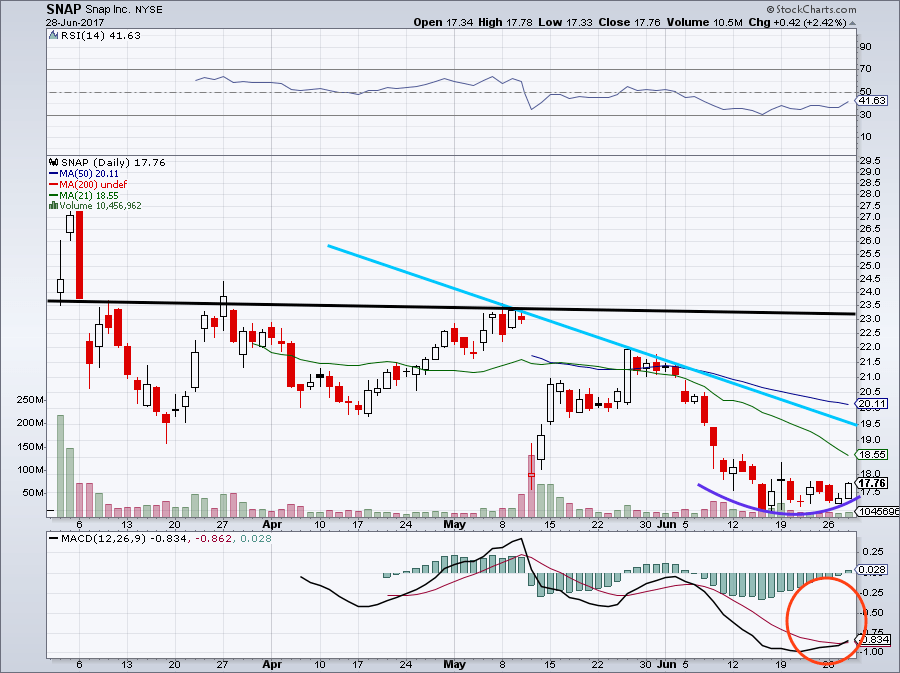Click the volume bars icon beside Volume 10,456,962
This screenshot has height=673, width=900.
click(x=54, y=205)
